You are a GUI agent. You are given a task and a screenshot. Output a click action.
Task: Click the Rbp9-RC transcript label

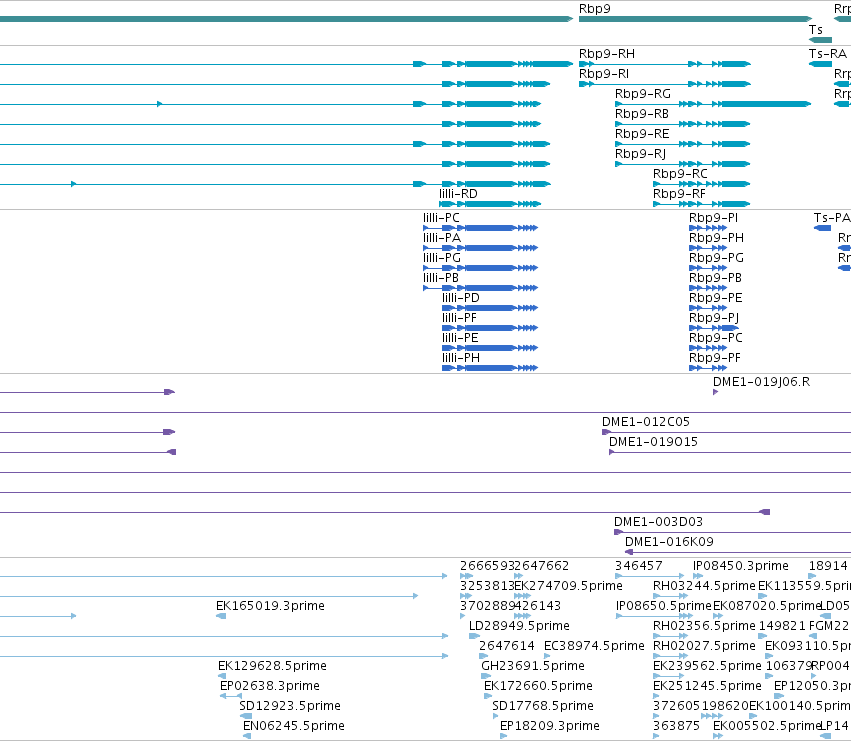680,174
